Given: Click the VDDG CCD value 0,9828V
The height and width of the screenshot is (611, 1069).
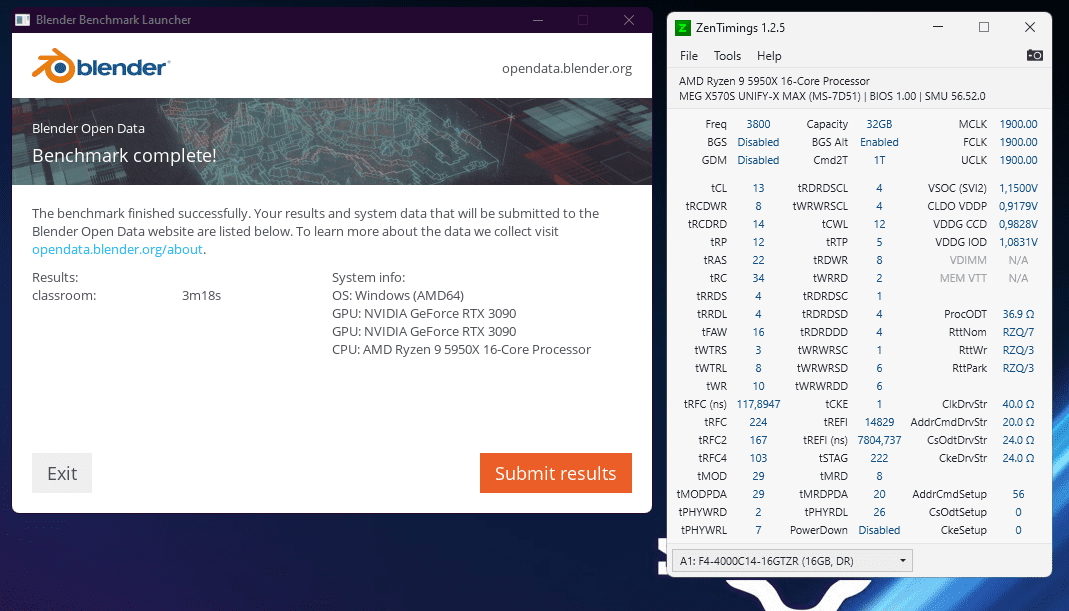Looking at the screenshot, I should (x=1019, y=224).
